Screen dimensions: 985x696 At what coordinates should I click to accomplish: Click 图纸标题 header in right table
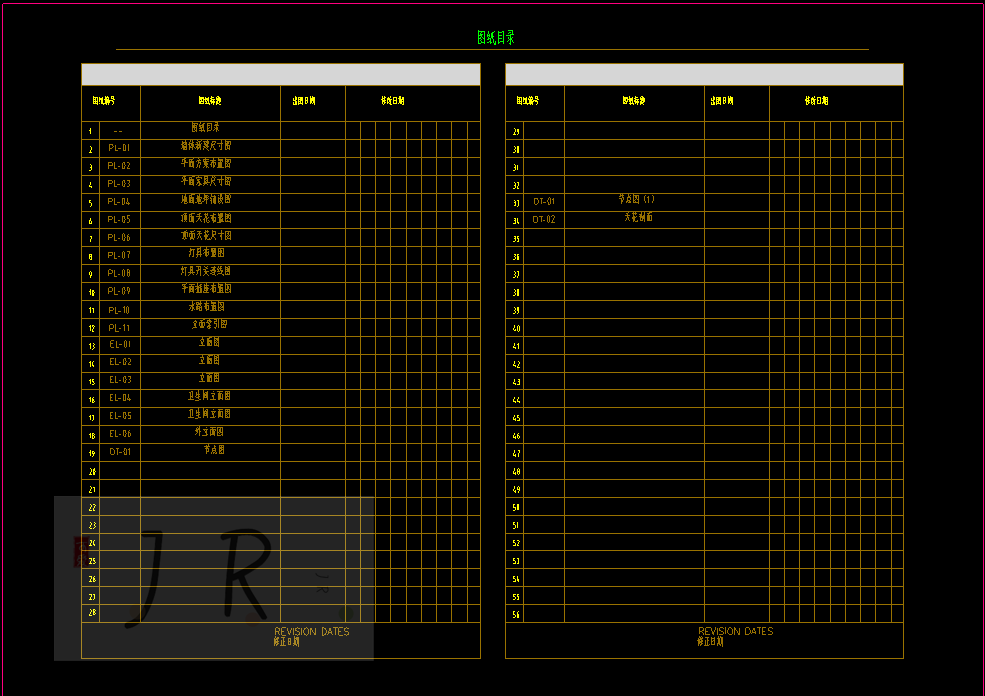(x=634, y=101)
